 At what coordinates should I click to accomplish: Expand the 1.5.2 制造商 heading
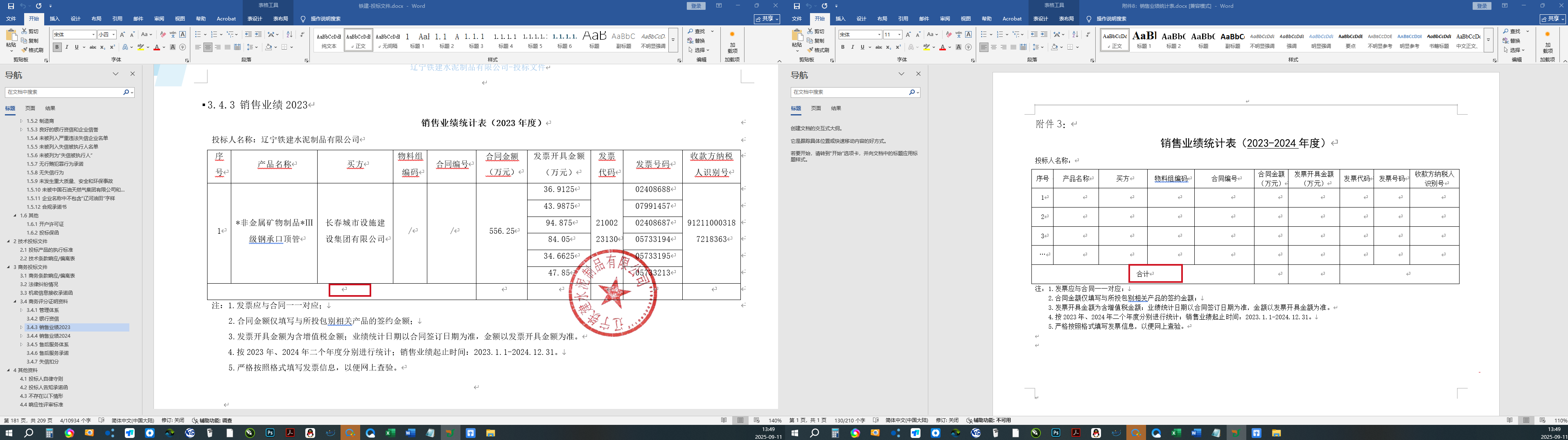(x=21, y=121)
